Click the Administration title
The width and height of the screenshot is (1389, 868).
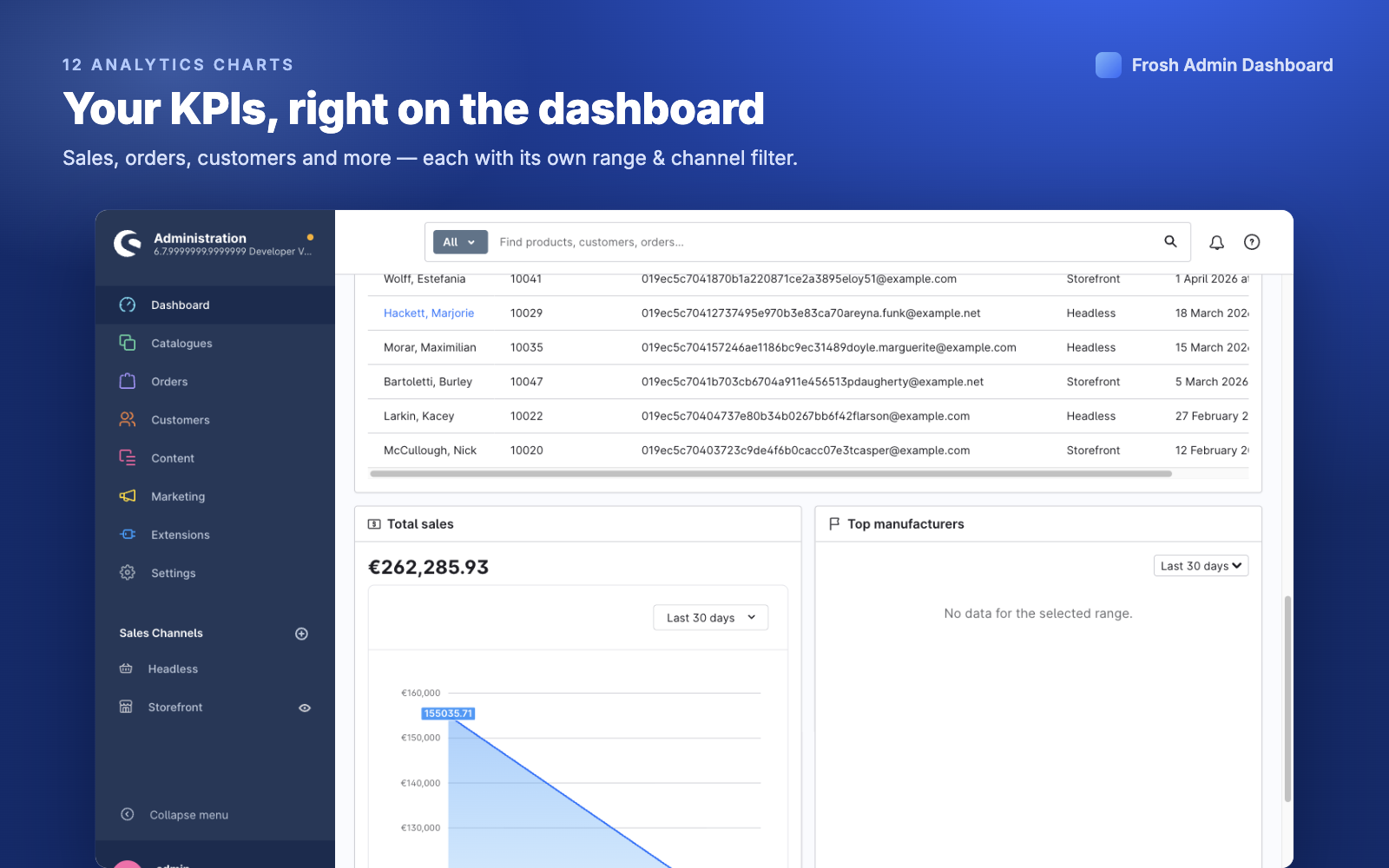[x=200, y=238]
